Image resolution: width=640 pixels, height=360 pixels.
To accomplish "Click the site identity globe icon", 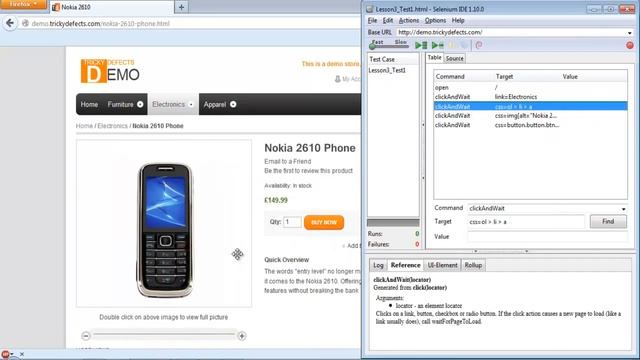I will click(x=25, y=24).
